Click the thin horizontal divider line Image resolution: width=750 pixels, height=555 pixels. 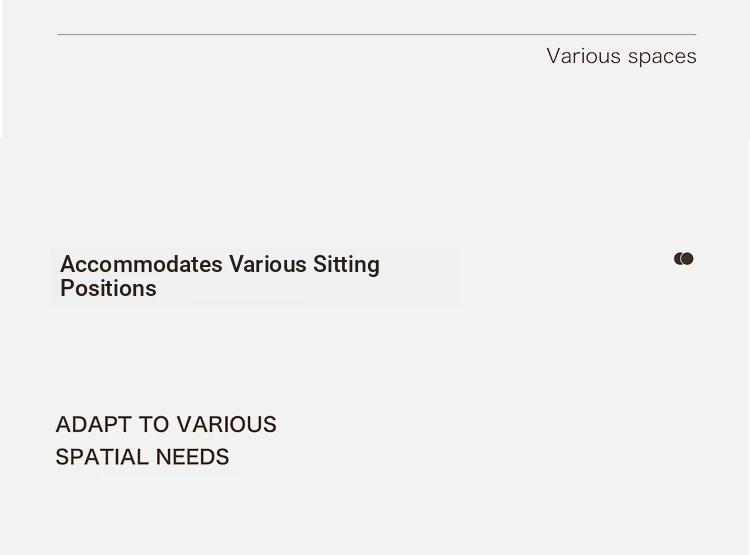[377, 34]
